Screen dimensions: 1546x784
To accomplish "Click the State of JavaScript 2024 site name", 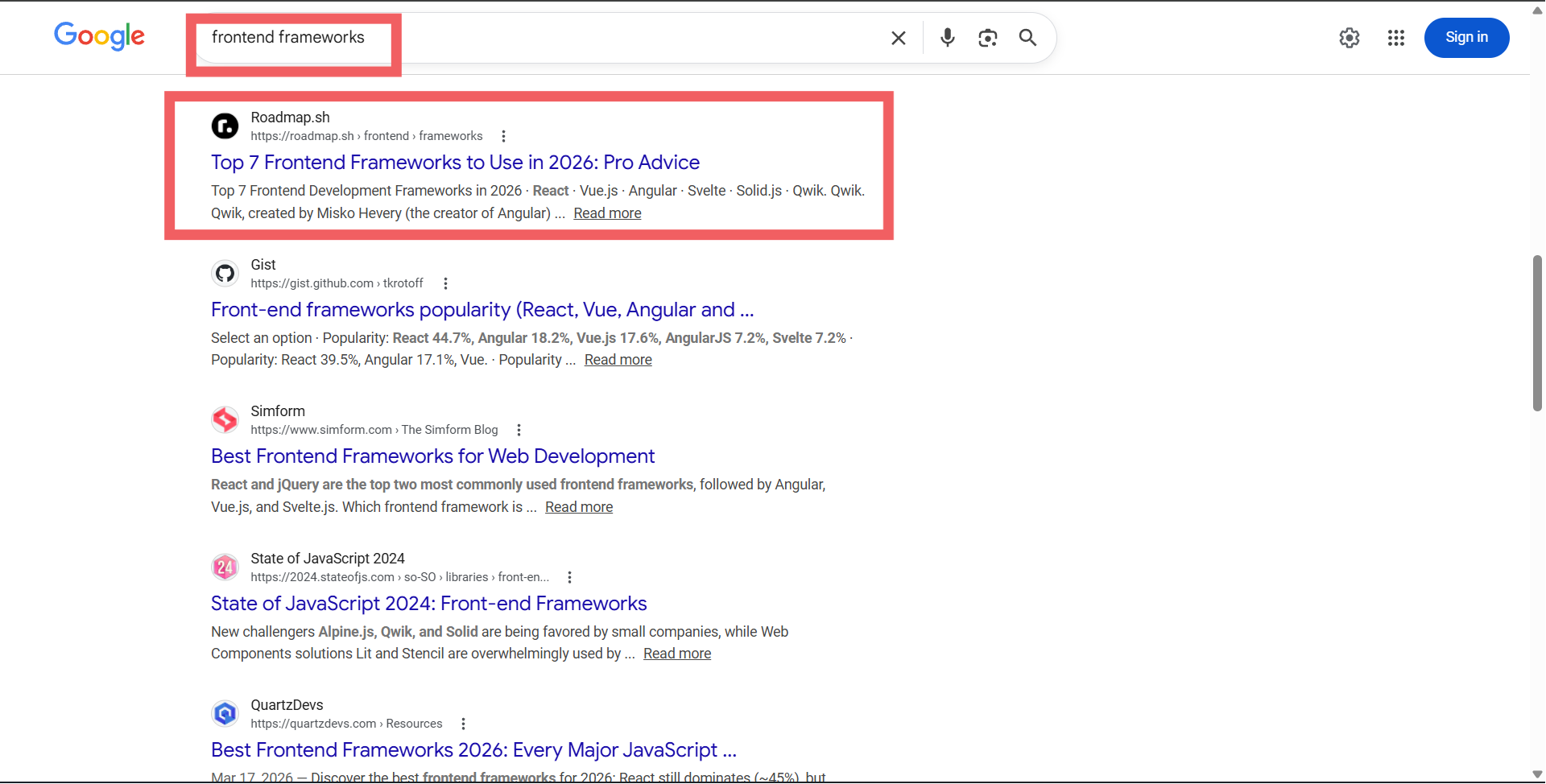I will coord(327,559).
